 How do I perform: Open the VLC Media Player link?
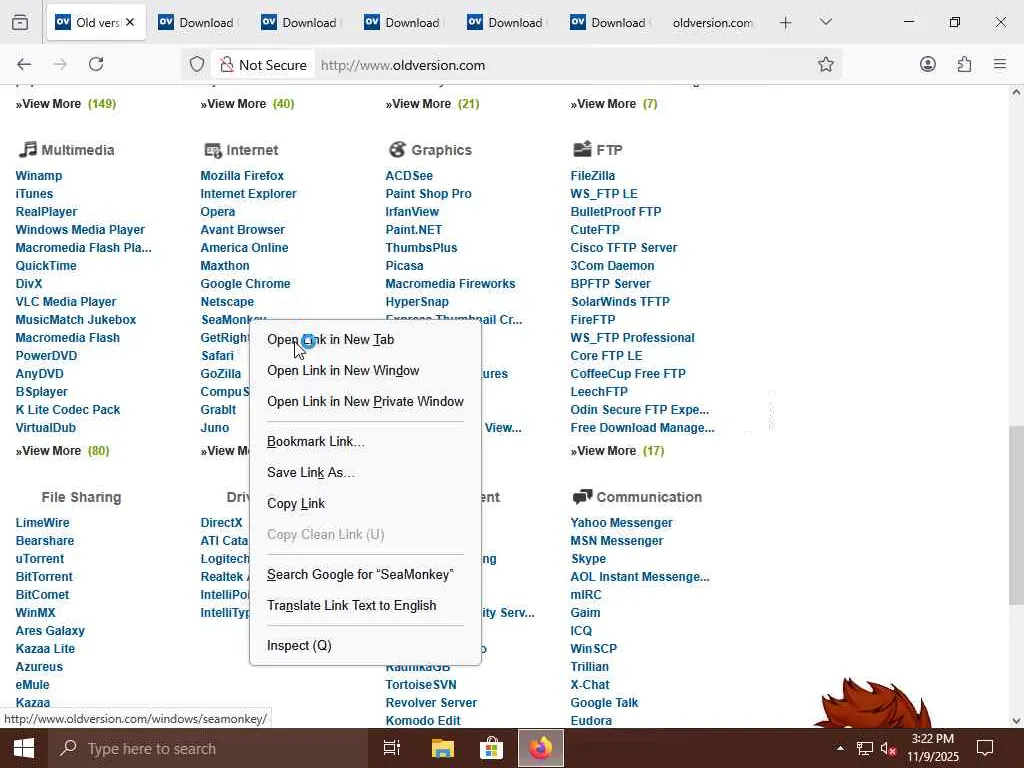click(x=65, y=302)
